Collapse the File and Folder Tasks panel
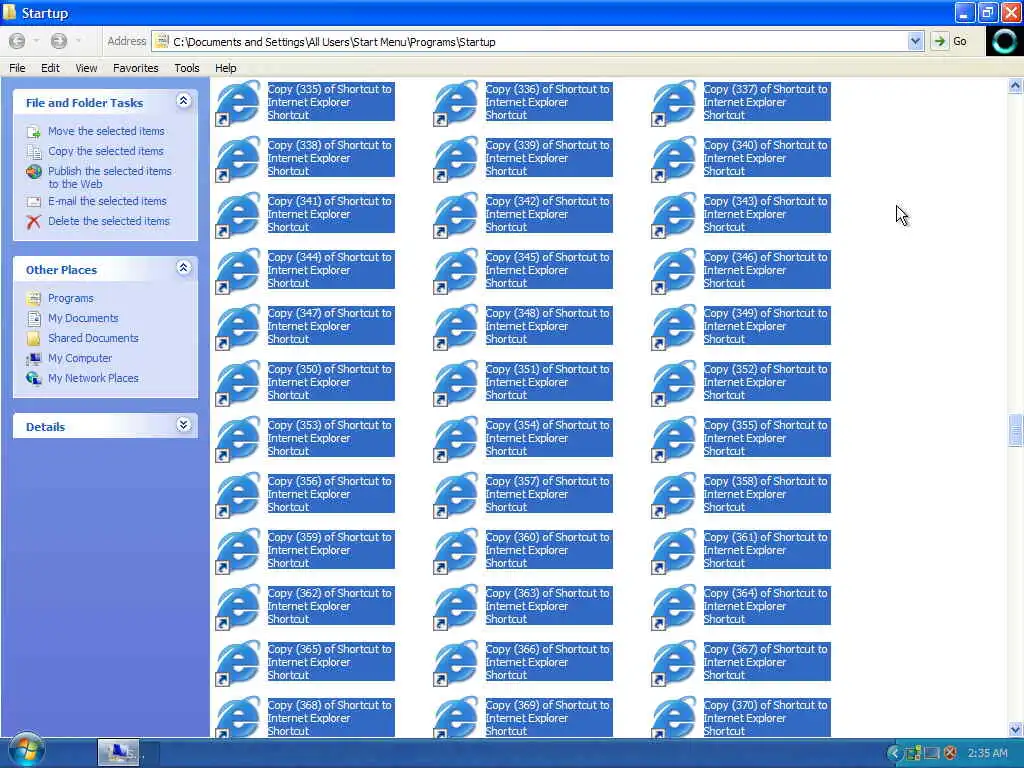 (x=184, y=101)
